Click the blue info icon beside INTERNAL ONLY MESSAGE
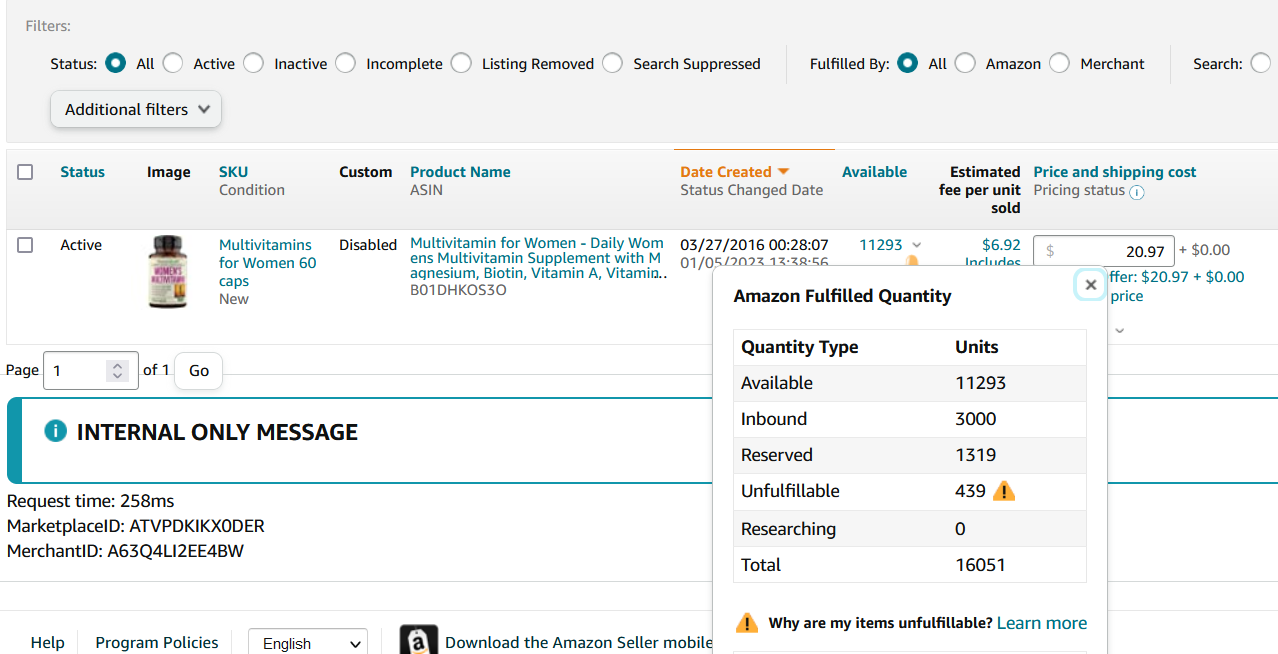 click(x=56, y=431)
